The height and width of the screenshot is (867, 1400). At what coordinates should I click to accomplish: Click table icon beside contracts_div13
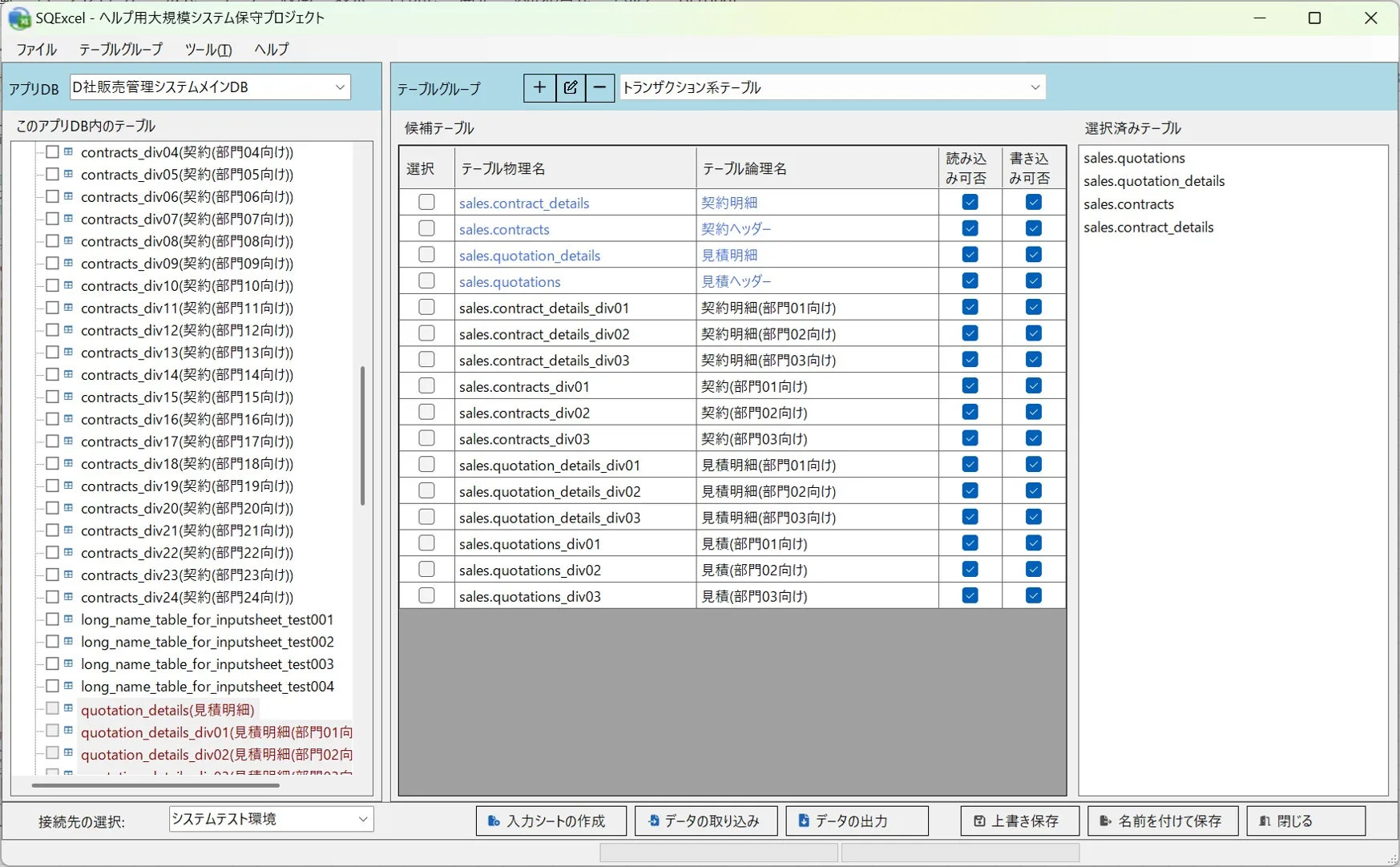coord(69,352)
